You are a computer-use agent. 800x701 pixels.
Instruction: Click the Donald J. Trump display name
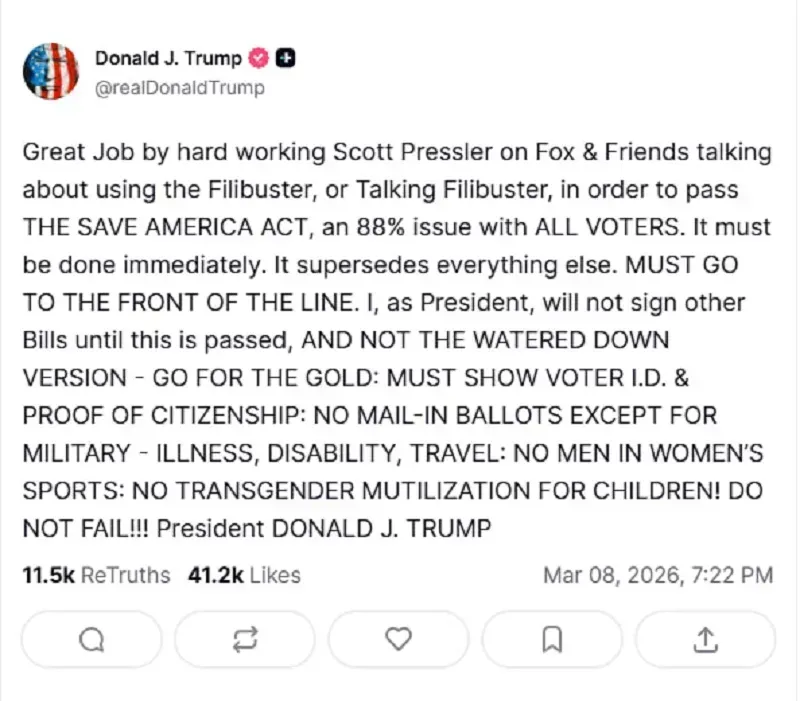169,58
